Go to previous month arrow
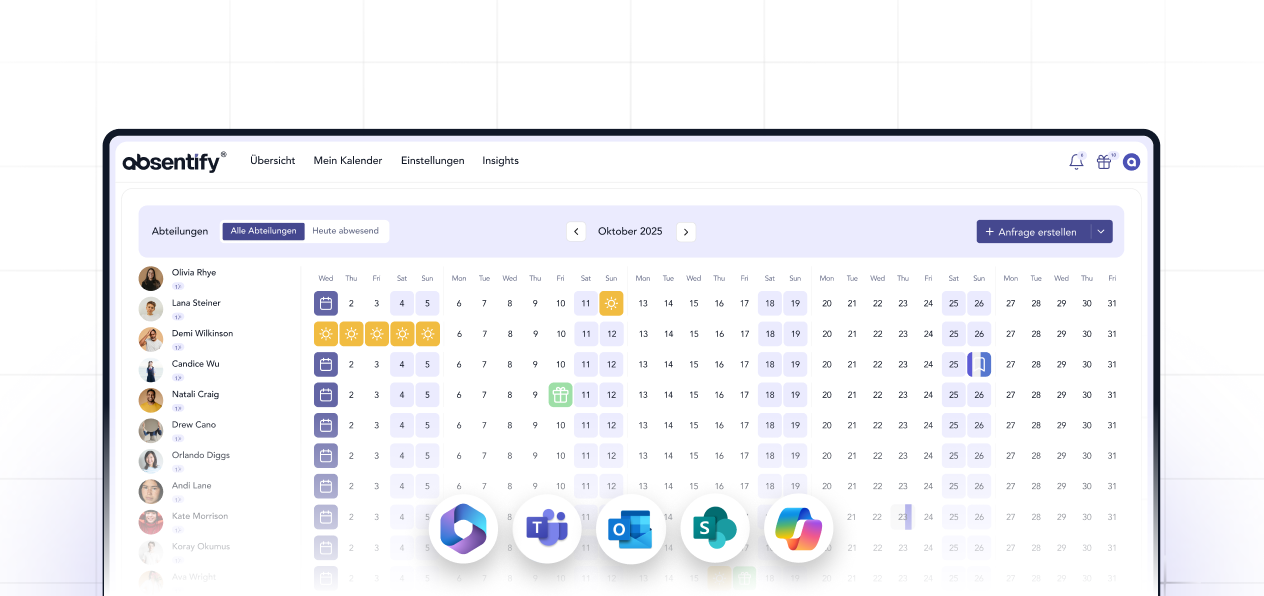1264x596 pixels. tap(576, 232)
